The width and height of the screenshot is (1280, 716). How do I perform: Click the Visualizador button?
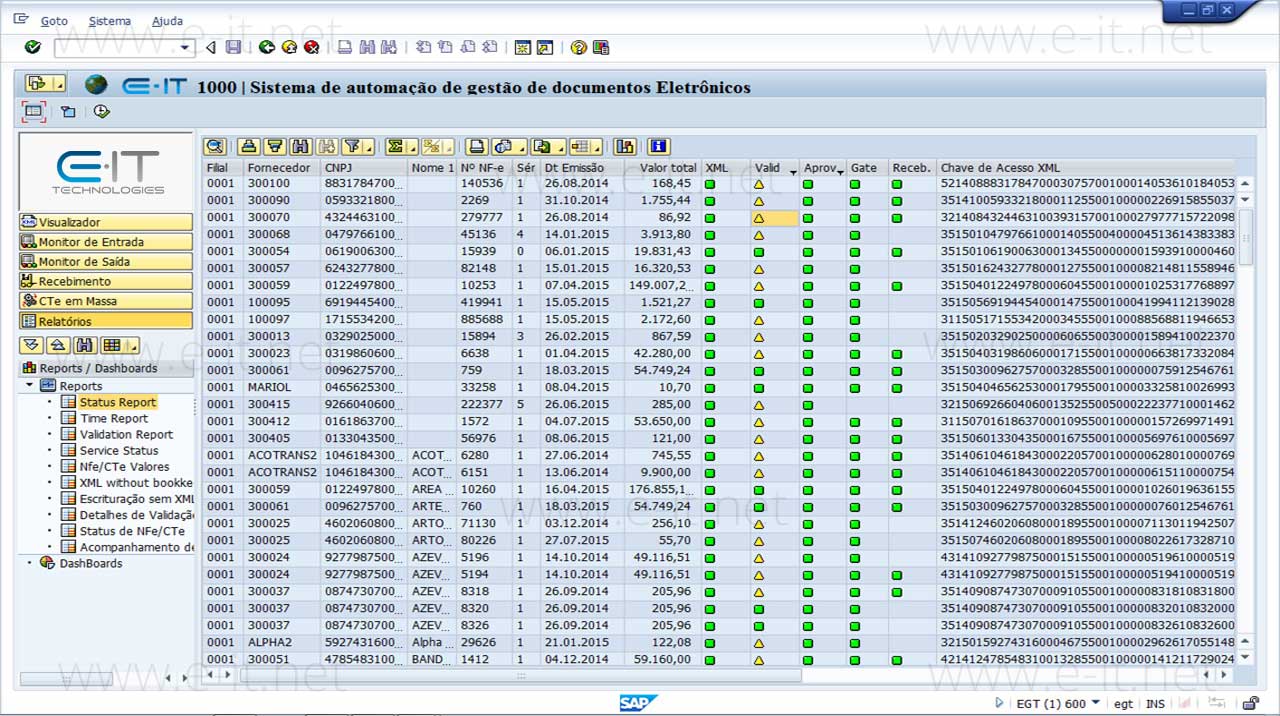[105, 222]
